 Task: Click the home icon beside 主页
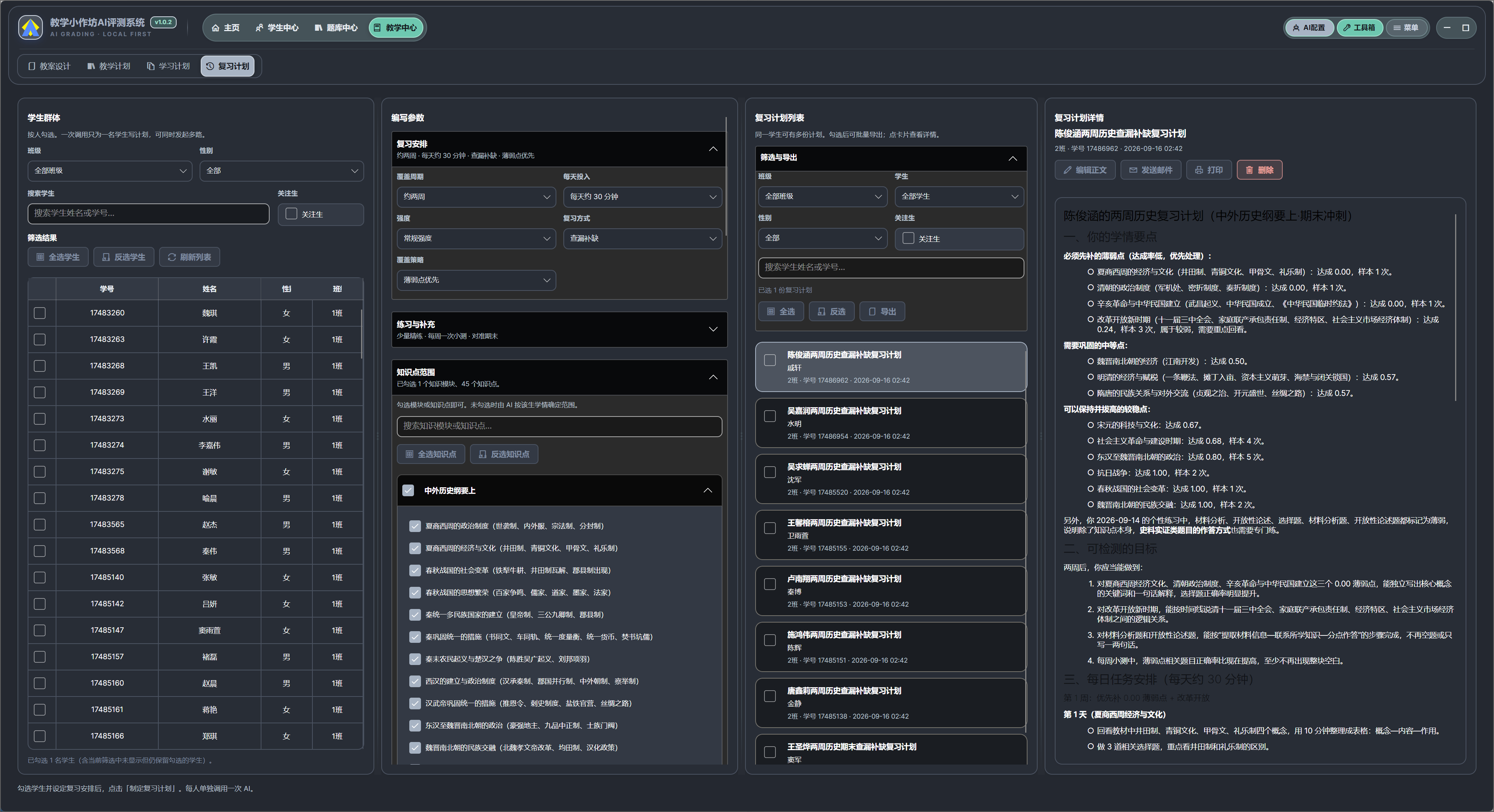216,28
